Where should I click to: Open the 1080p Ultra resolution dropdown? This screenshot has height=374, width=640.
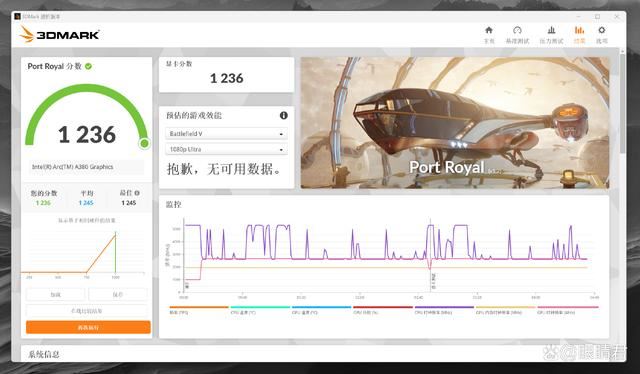tap(226, 149)
